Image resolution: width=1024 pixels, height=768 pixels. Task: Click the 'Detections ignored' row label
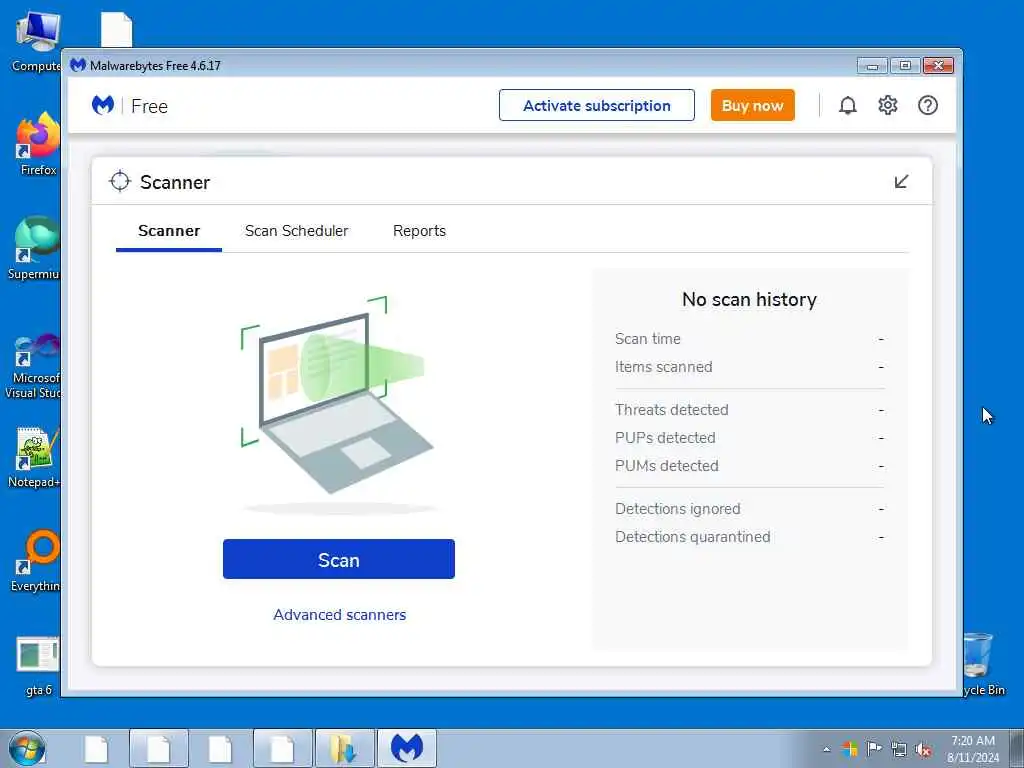(677, 508)
